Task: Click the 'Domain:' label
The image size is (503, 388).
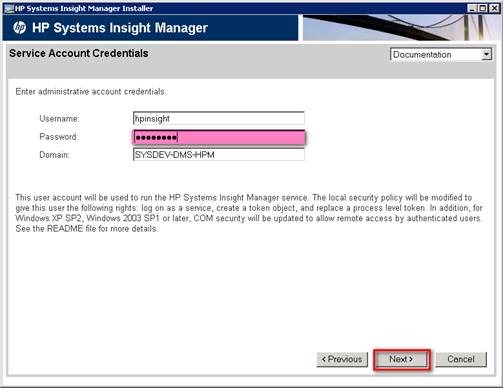Action: pos(55,155)
